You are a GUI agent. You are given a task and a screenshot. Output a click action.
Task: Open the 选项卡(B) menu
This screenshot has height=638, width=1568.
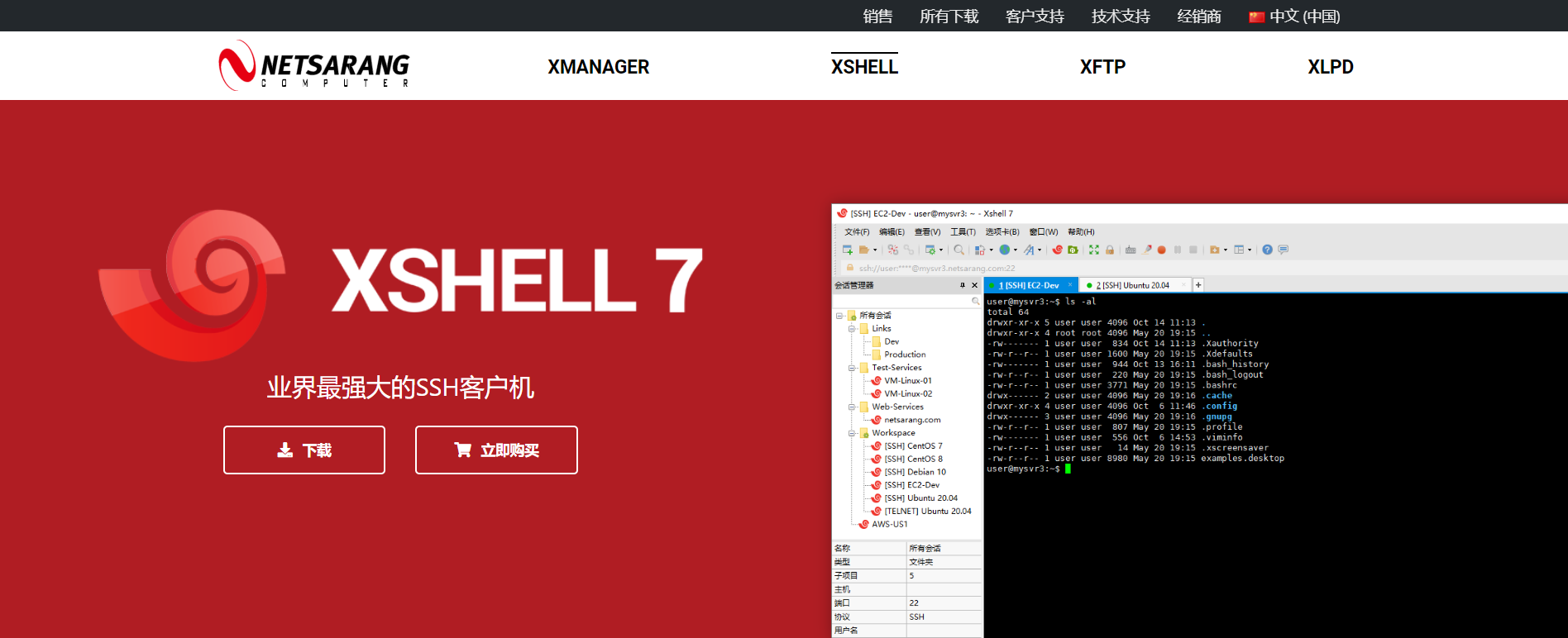[1002, 232]
